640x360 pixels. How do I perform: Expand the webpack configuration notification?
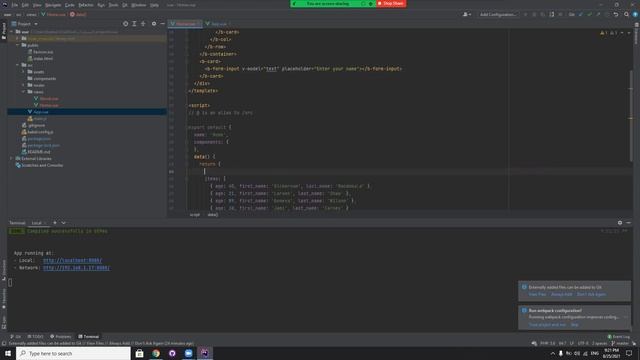click(625, 317)
